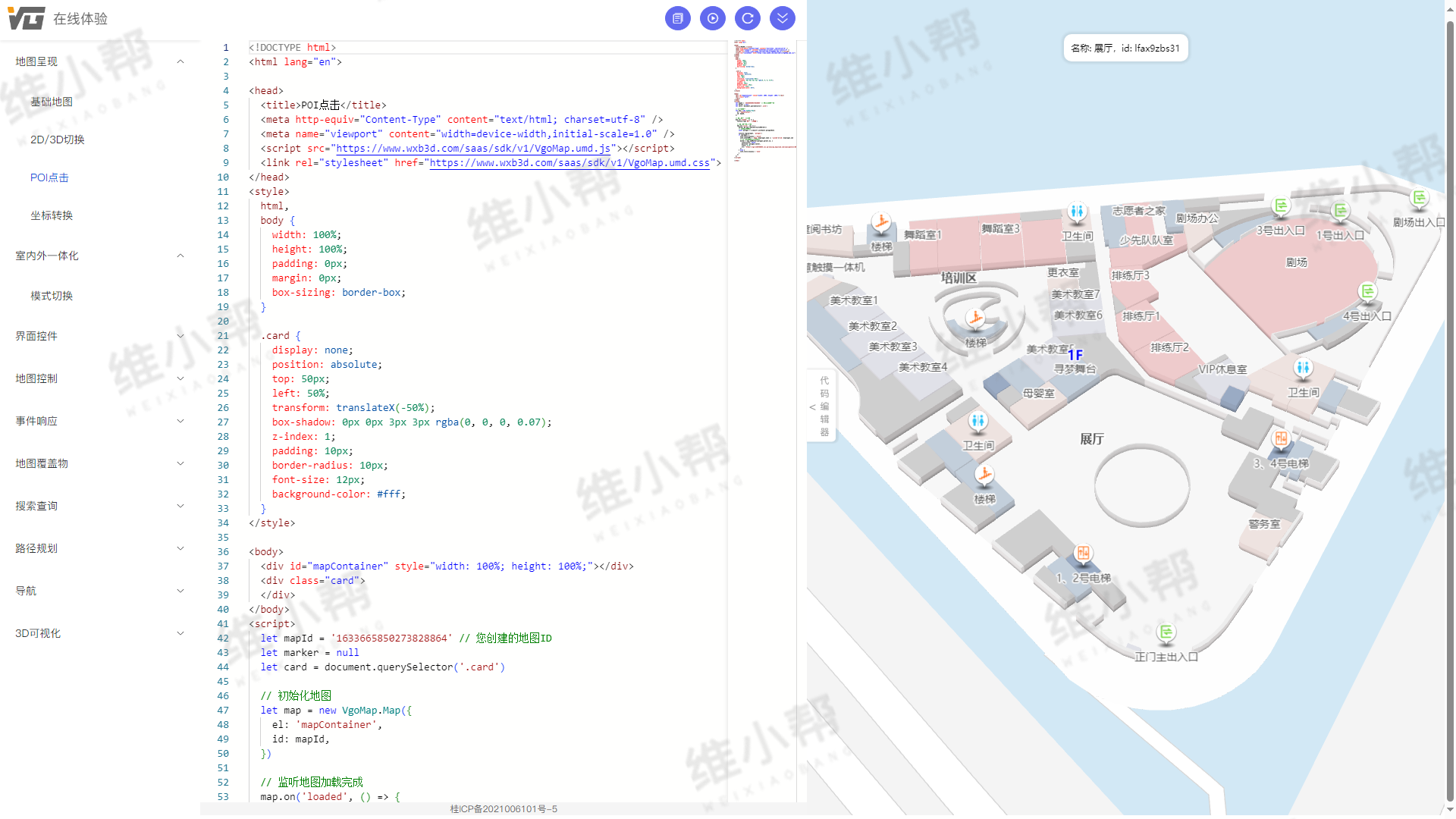This screenshot has width=1456, height=819.
Task: Open the VgoMap.umd.js script link
Action: tap(472, 149)
